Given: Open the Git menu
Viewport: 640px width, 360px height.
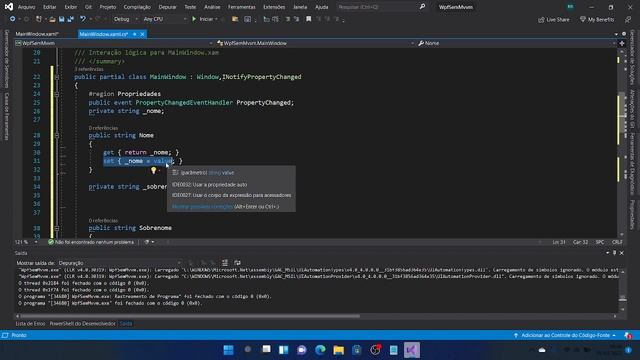Looking at the screenshot, I should pyautogui.click(x=88, y=7).
